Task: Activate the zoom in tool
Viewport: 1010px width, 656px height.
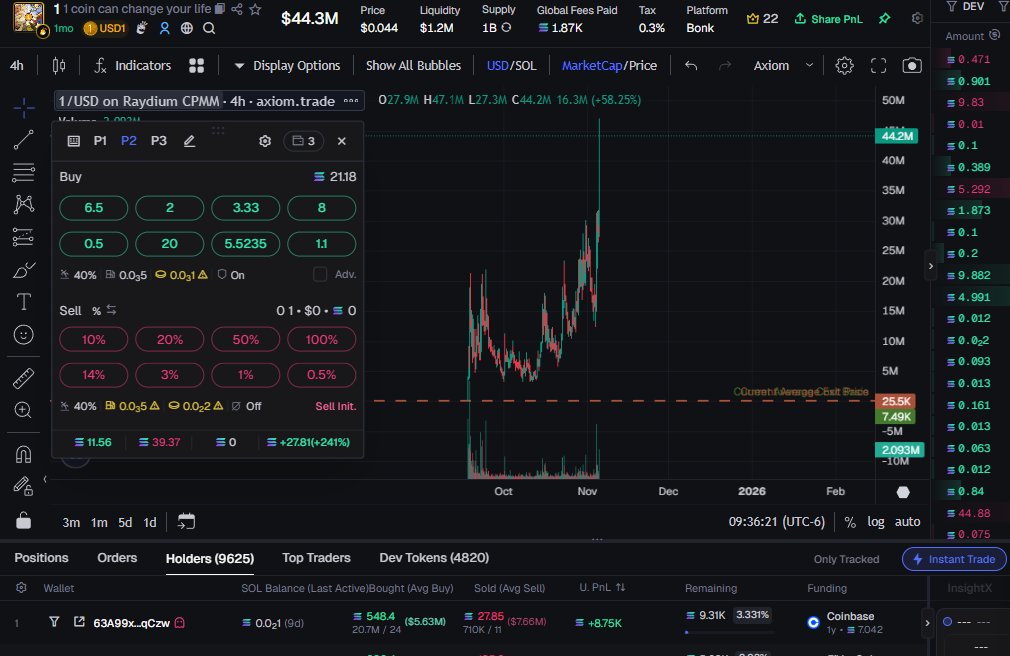Action: point(24,410)
